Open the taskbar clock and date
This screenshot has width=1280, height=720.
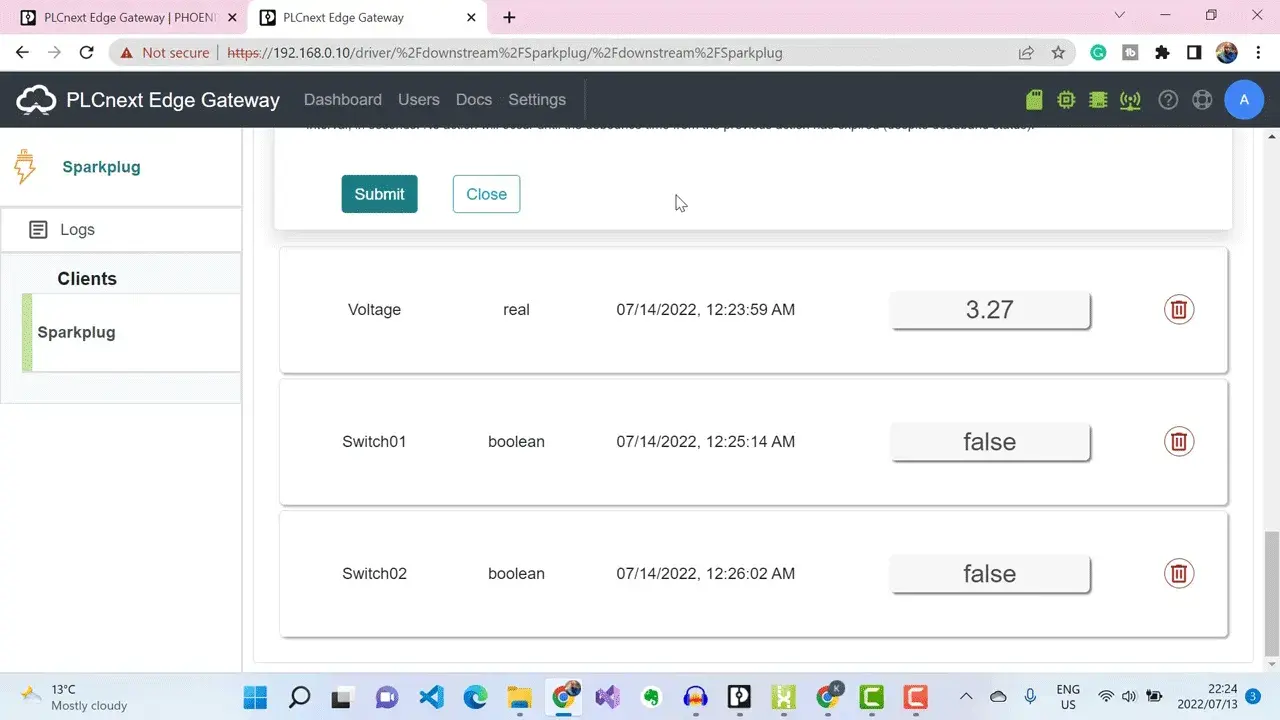(1208, 697)
